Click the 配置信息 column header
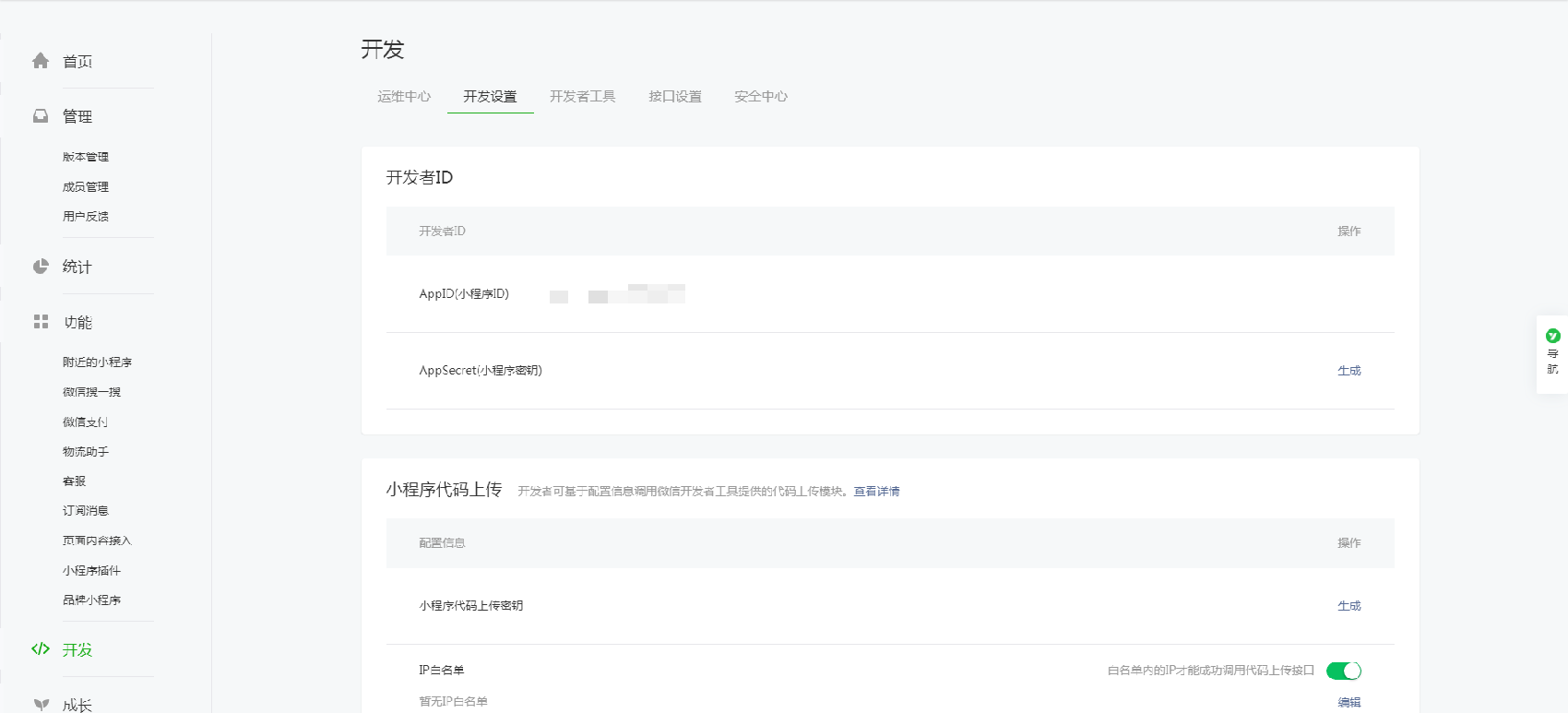The height and width of the screenshot is (713, 1568). point(442,543)
